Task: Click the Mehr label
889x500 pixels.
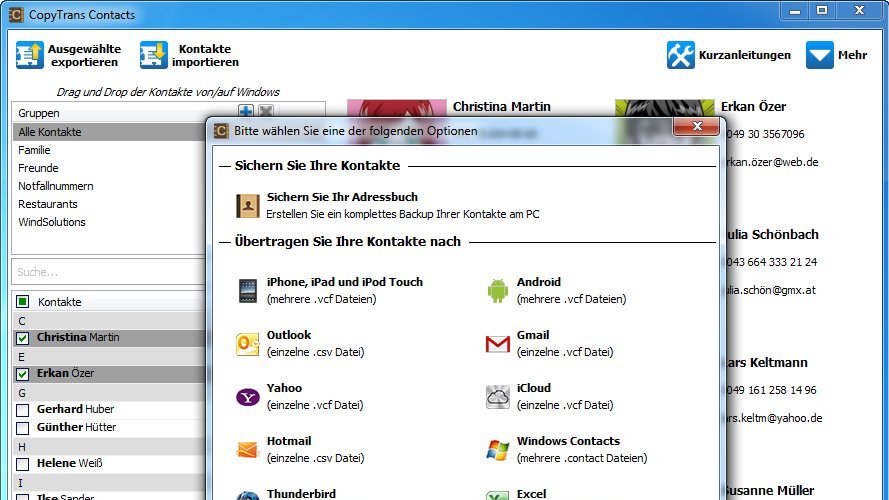Action: click(852, 55)
